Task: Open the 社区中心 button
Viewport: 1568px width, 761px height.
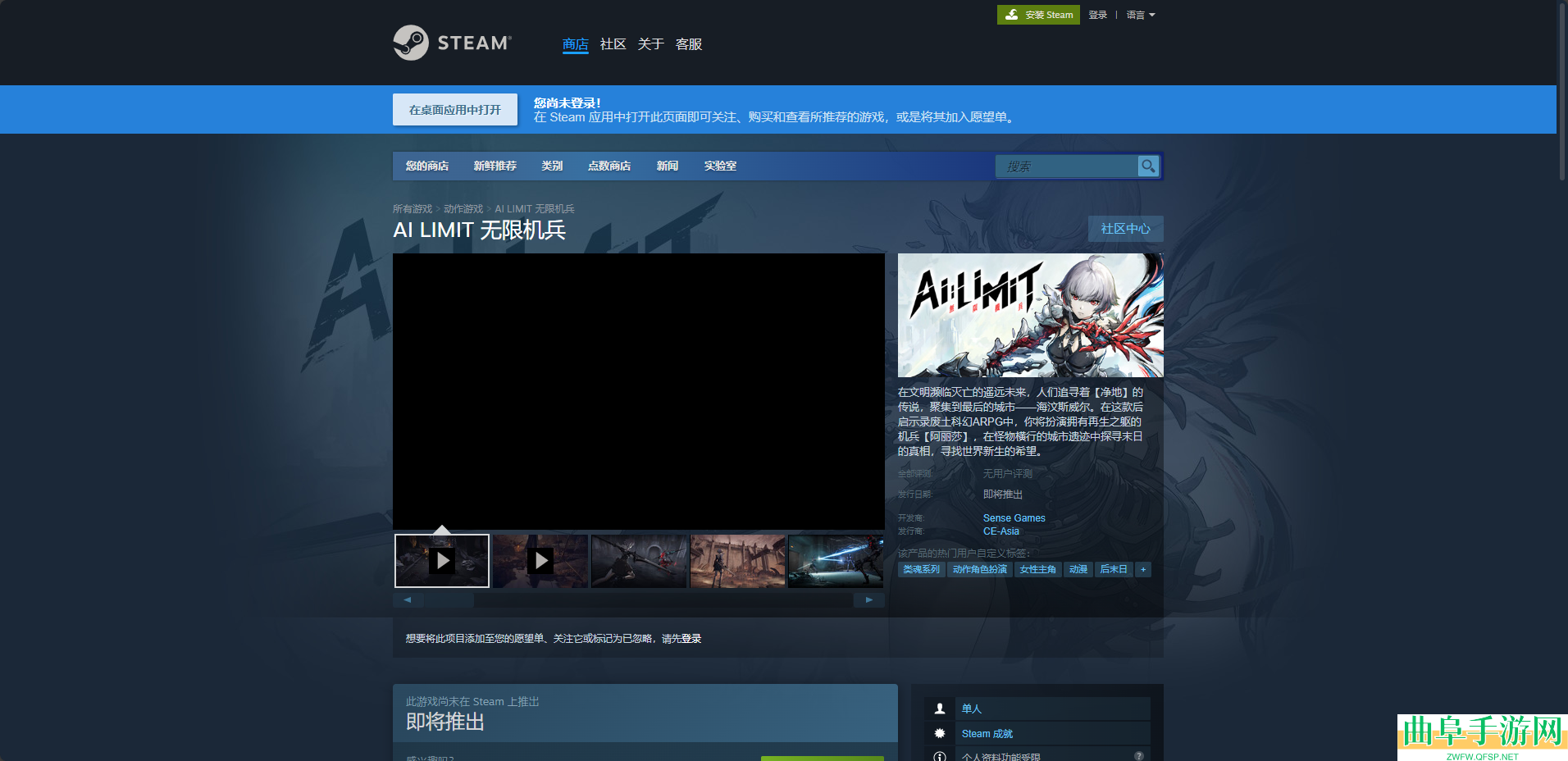Action: [1126, 229]
